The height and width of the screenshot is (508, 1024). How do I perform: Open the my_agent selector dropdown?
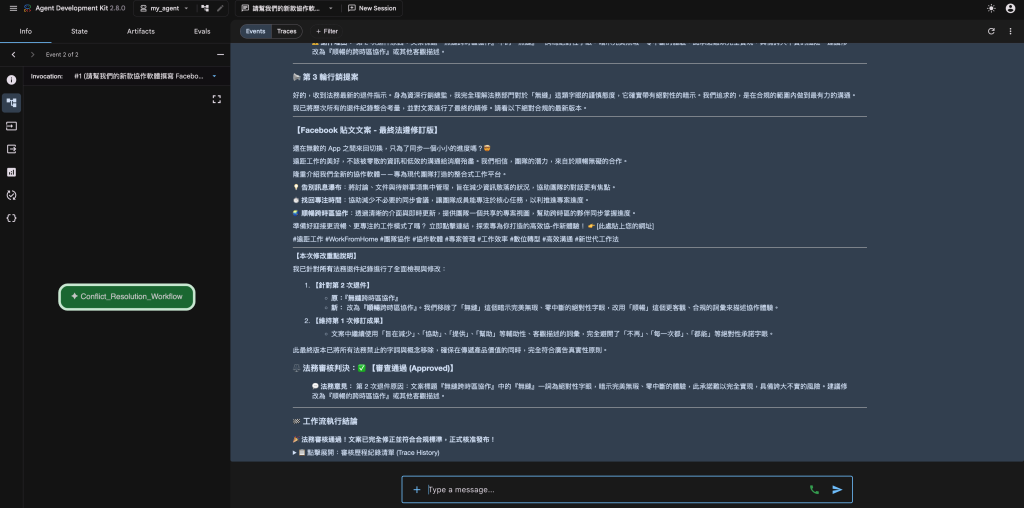(x=164, y=8)
